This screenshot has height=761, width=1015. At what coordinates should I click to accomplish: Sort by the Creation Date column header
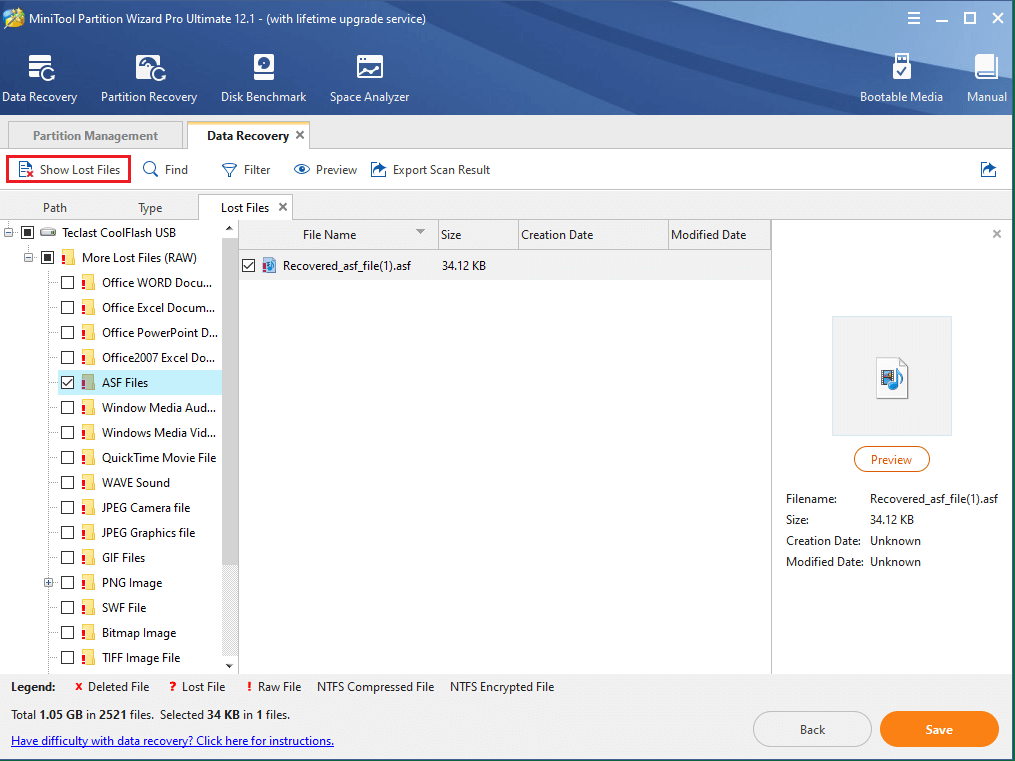(593, 234)
